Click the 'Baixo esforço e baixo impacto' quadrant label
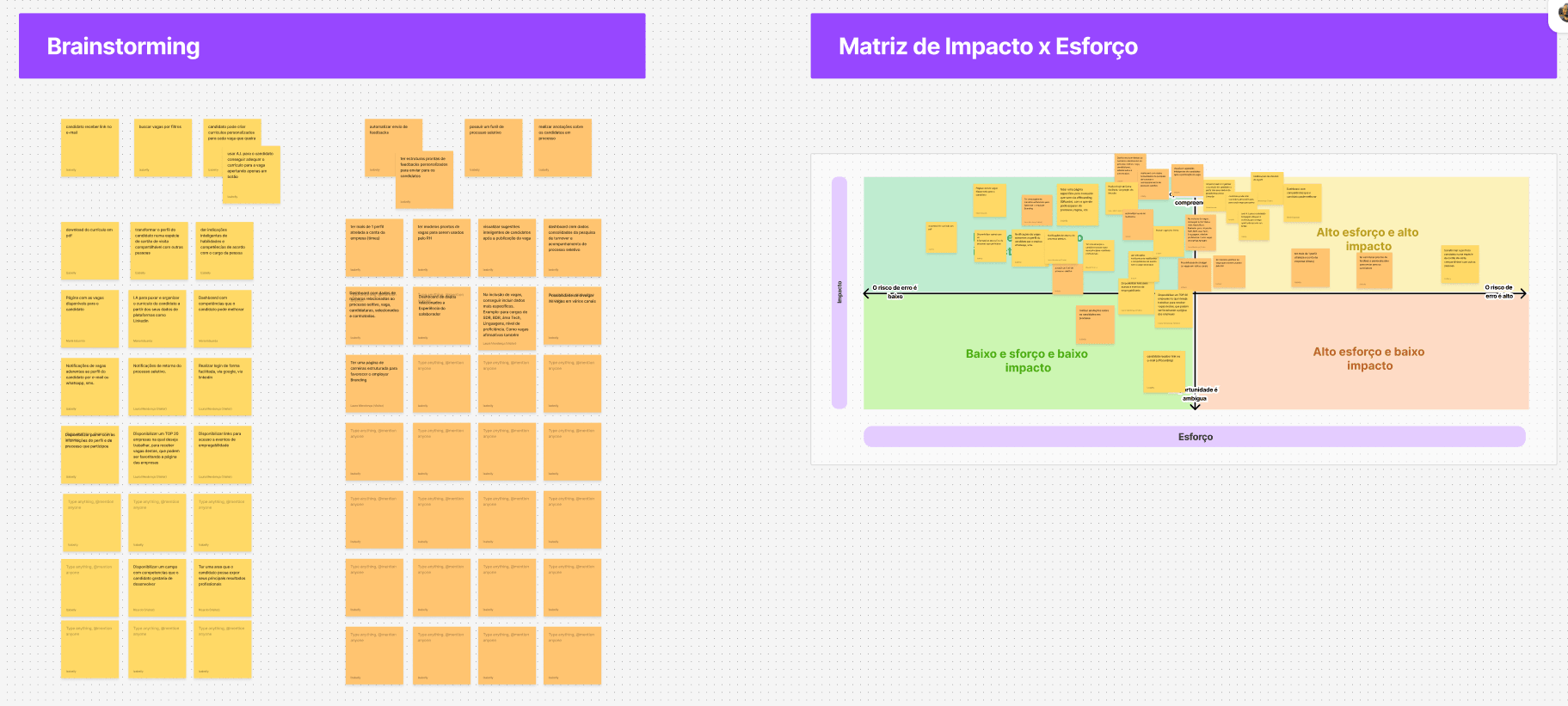 (x=1027, y=360)
